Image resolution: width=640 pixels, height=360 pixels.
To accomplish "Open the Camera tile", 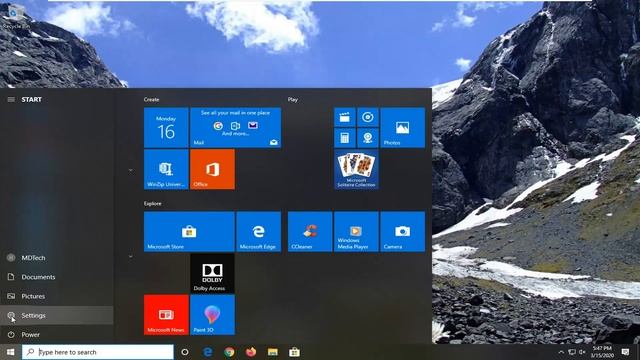I will pyautogui.click(x=402, y=231).
